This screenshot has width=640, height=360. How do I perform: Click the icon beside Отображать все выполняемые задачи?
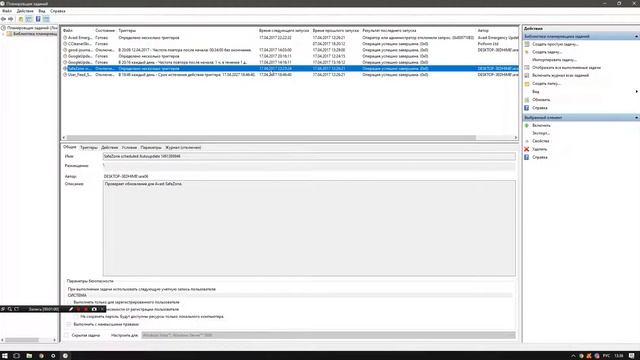click(527, 68)
